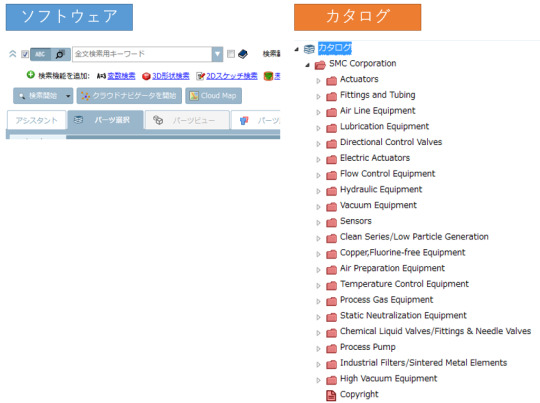The height and width of the screenshot is (403, 540).
Task: Select the Vacuum Equipment row text
Action: coord(378,205)
